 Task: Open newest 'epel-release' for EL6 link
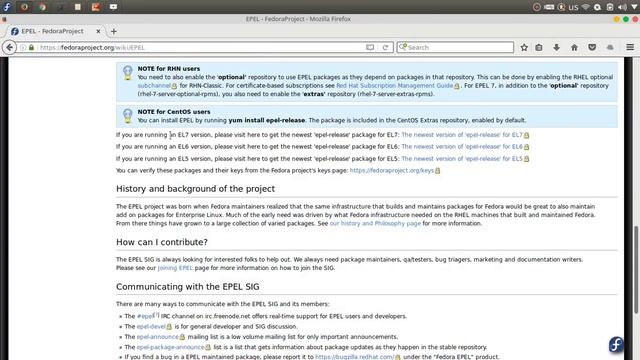tap(462, 147)
